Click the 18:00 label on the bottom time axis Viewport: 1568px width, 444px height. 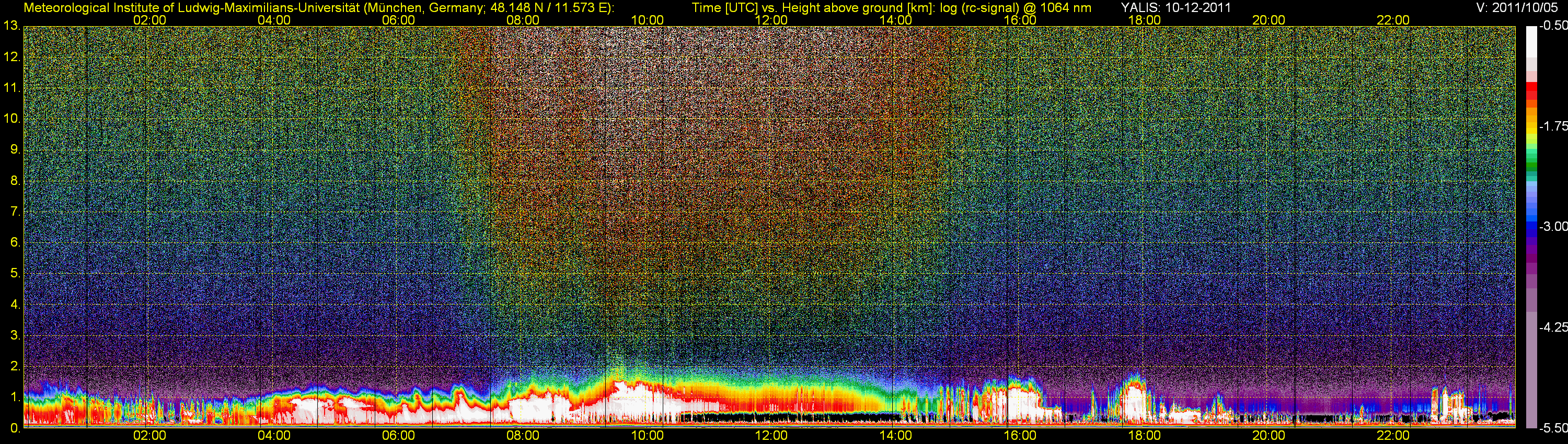click(x=1144, y=436)
